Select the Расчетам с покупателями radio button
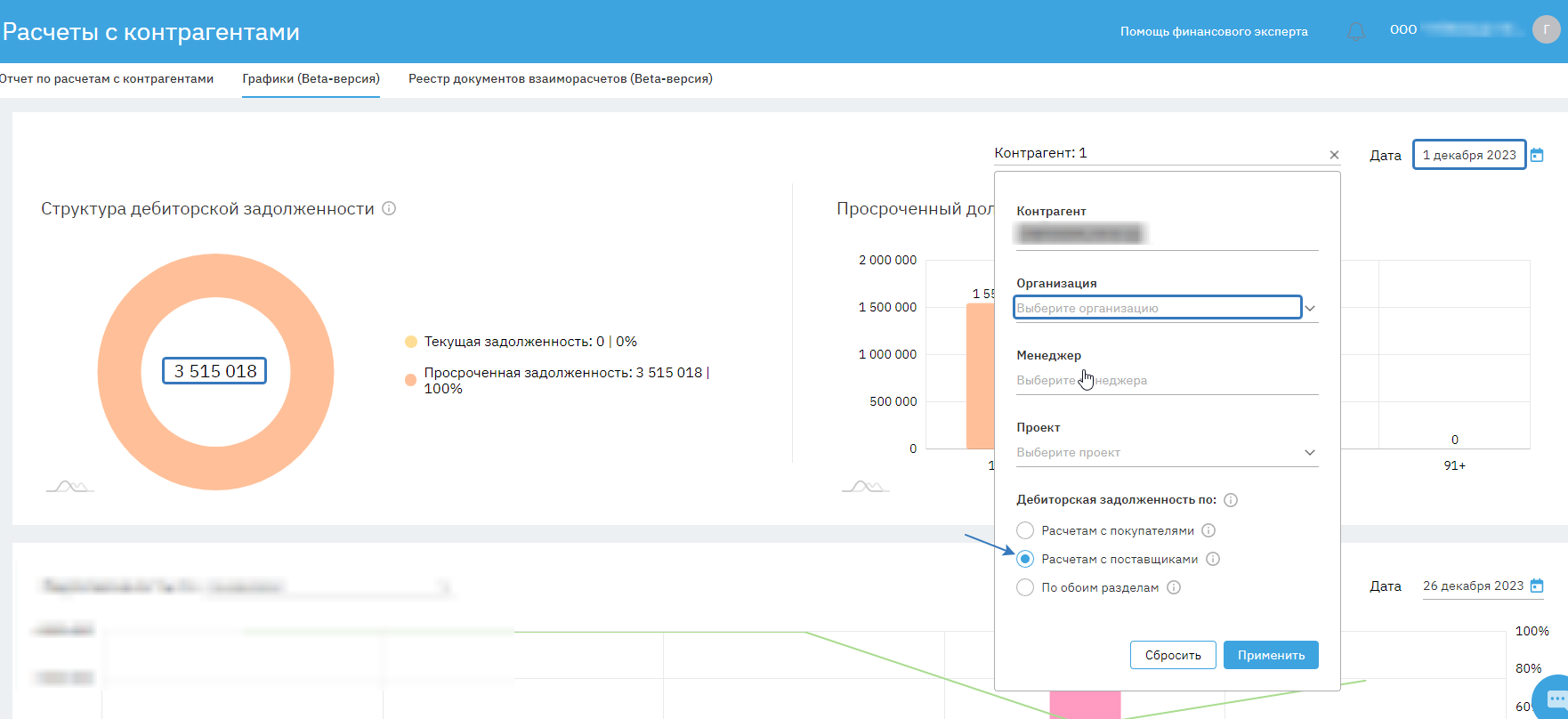 click(x=1025, y=530)
